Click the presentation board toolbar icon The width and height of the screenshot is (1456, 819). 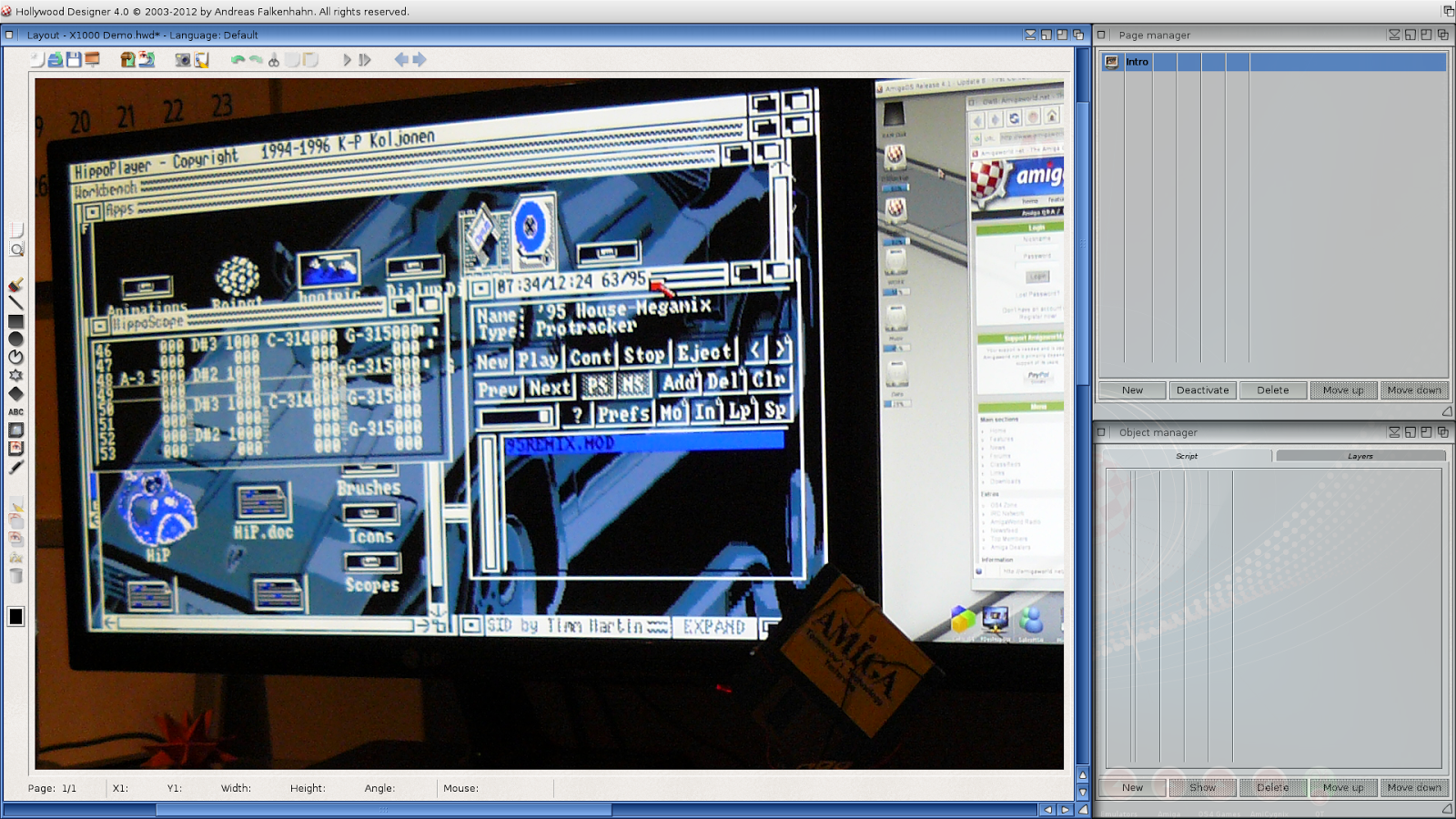coord(92,60)
